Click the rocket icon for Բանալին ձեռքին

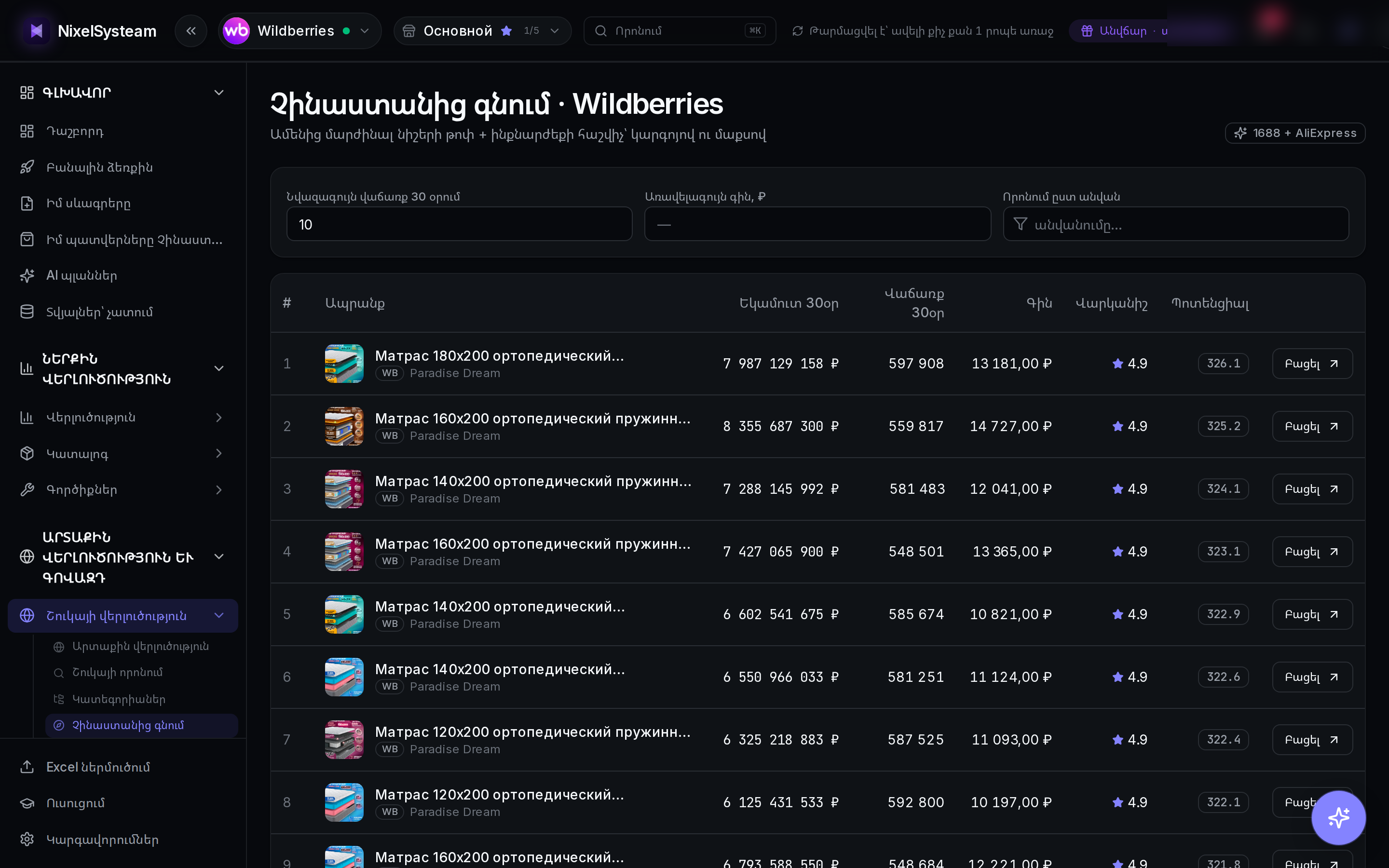[27, 167]
